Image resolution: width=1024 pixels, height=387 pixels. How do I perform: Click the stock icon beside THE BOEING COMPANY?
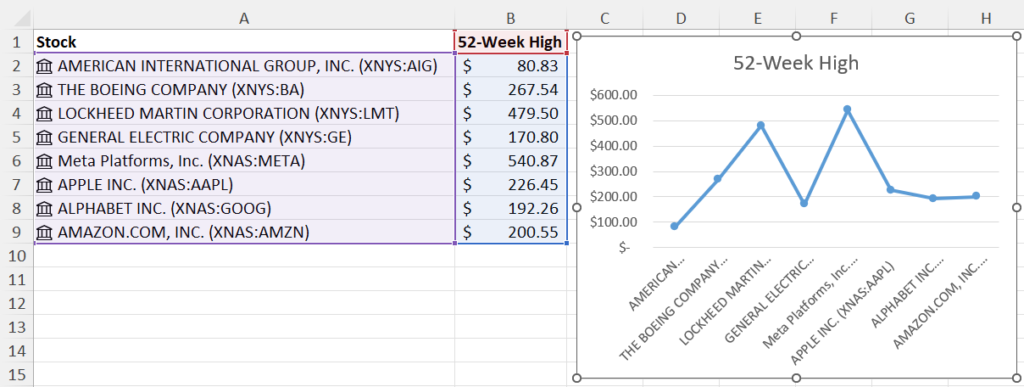click(44, 89)
